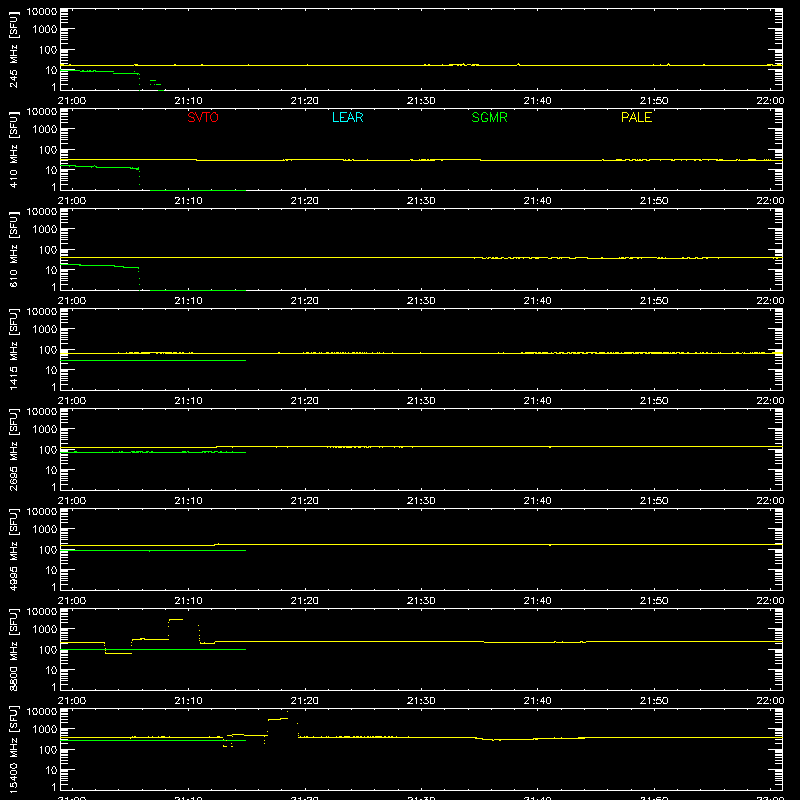Click the 21:40 tick under the 4995 MHz panel
Screen dimensions: 800x800
pyautogui.click(x=537, y=601)
